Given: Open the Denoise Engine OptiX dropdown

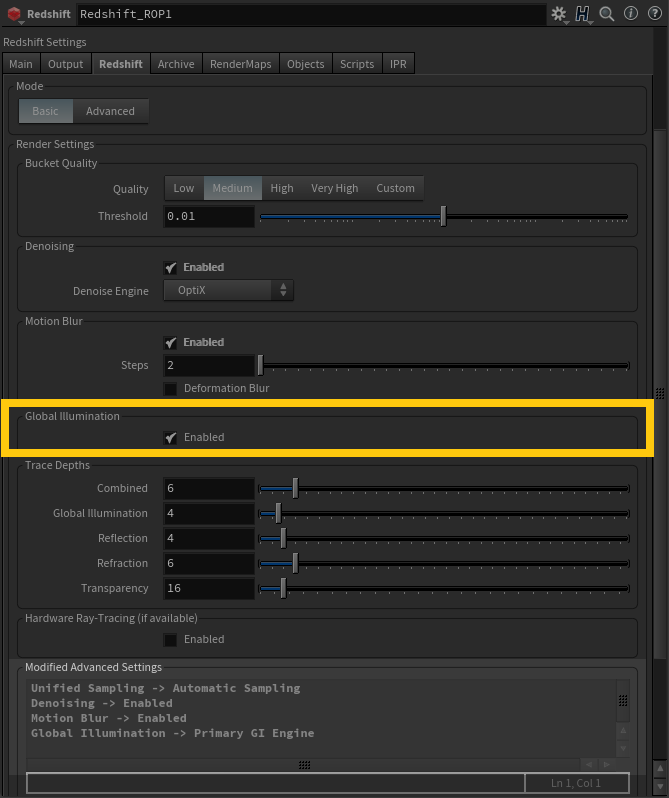Looking at the screenshot, I should [228, 291].
